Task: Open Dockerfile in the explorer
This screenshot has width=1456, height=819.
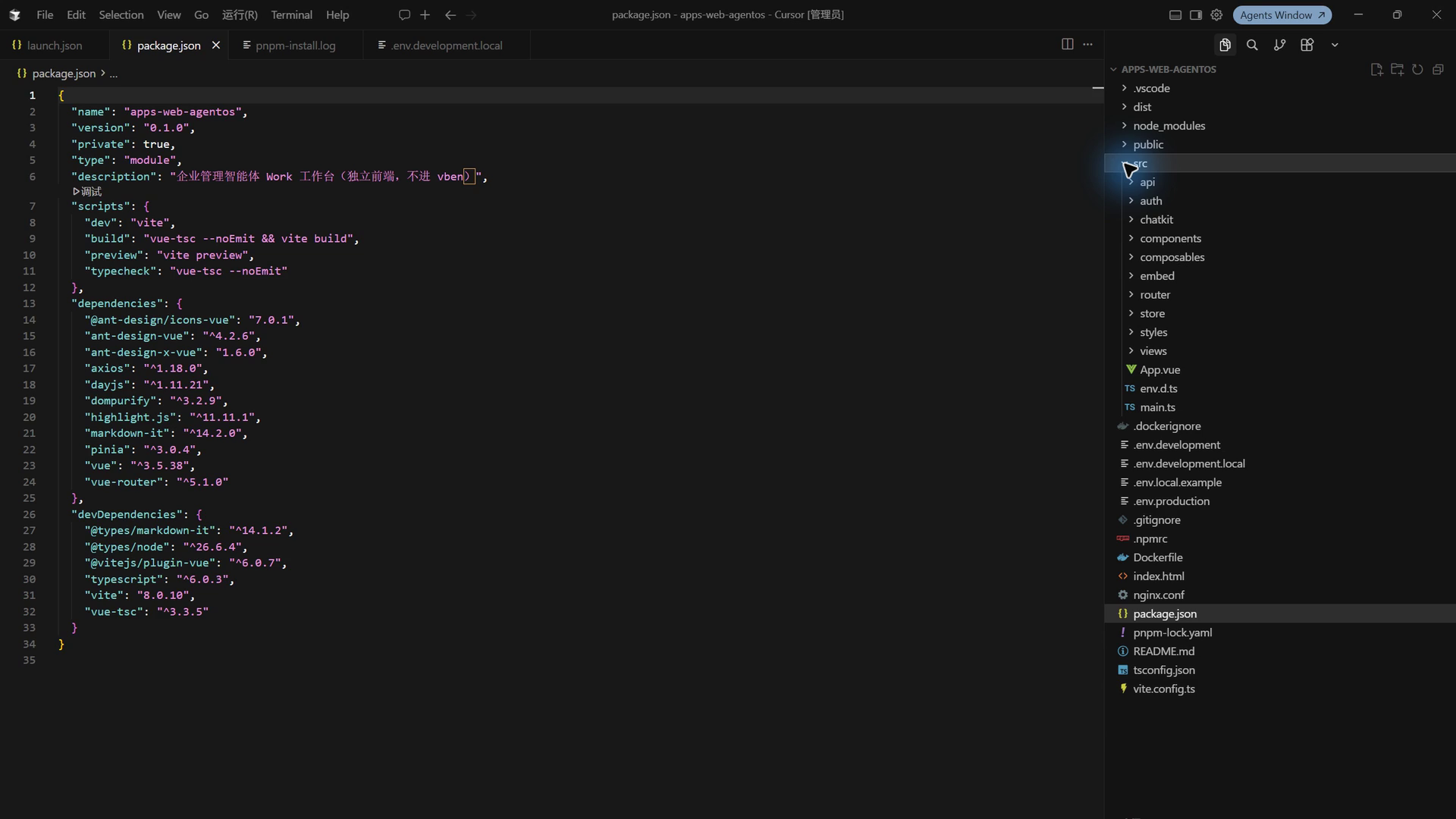Action: click(1280, 558)
